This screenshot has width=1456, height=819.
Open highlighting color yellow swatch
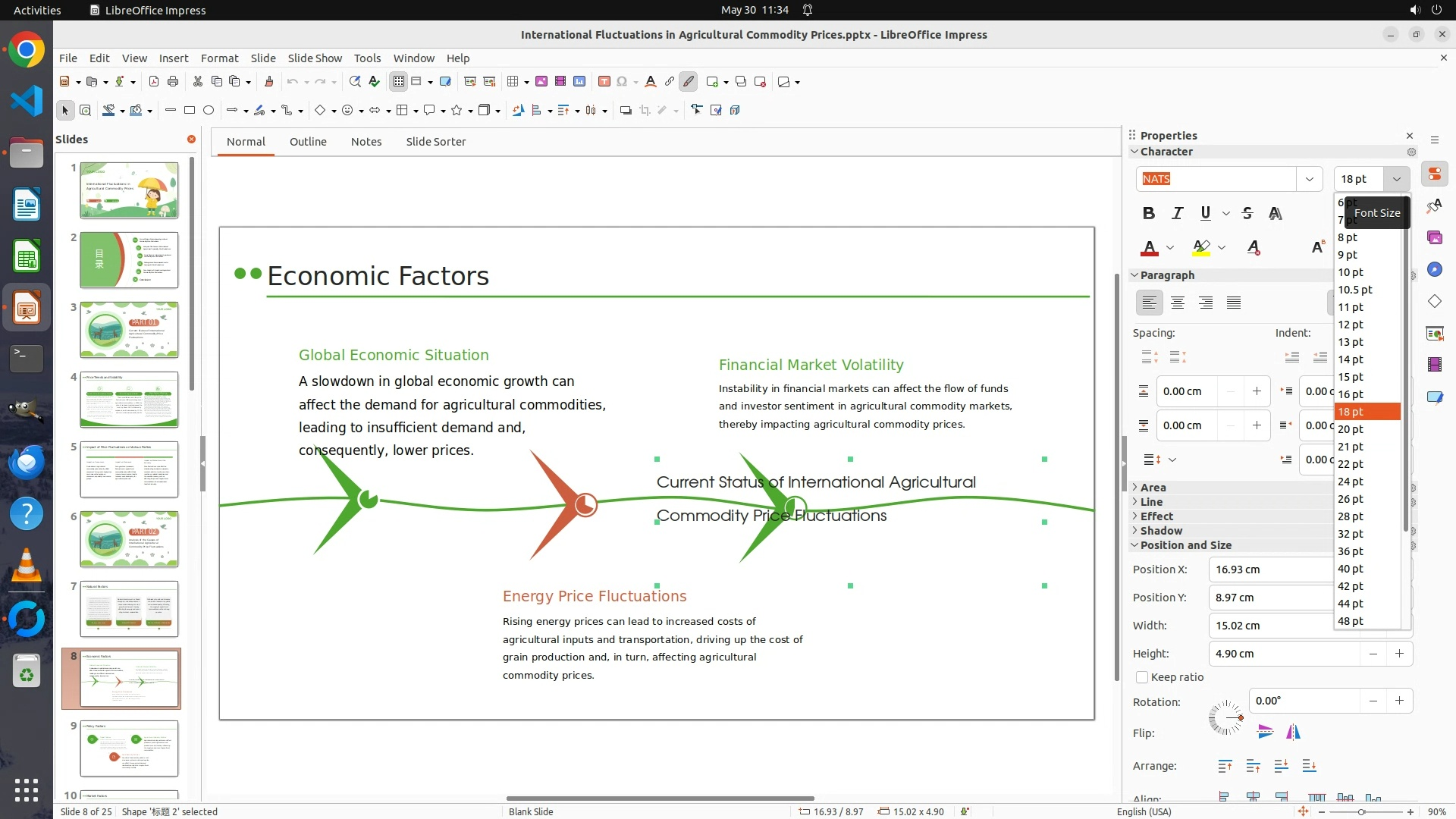(x=1201, y=247)
